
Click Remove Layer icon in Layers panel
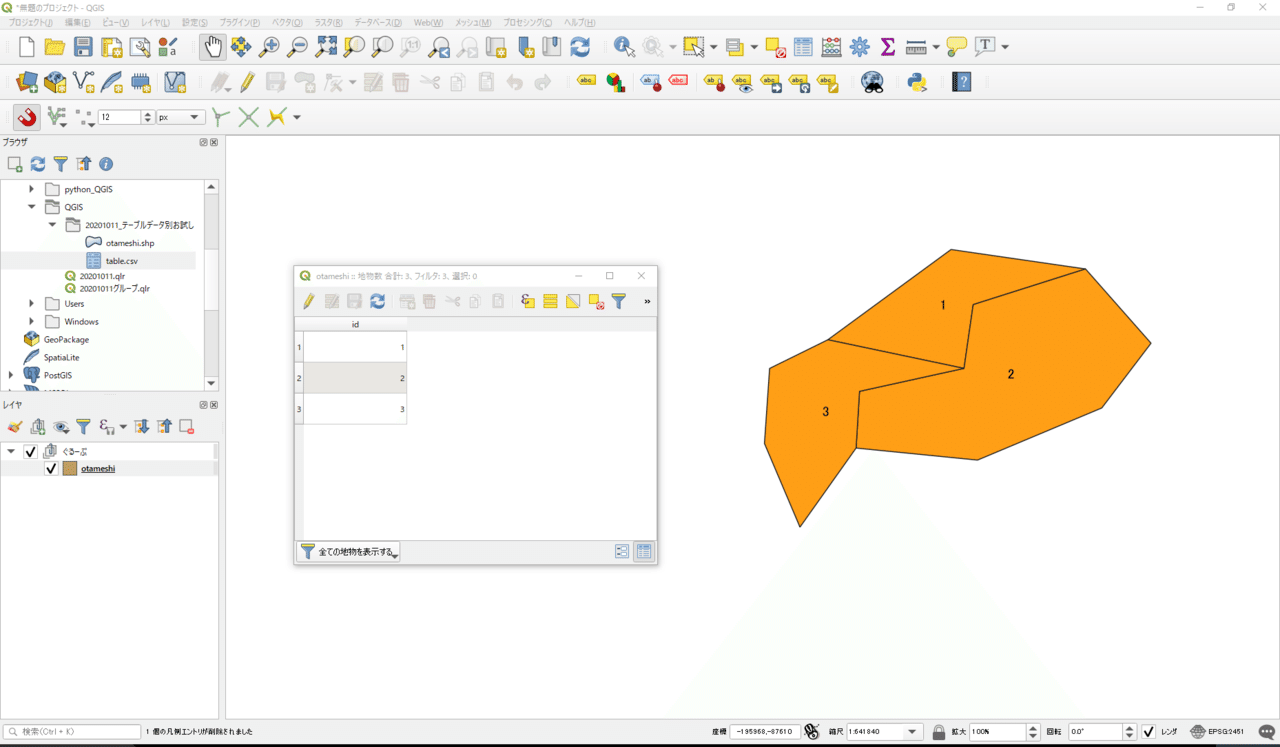tap(186, 427)
